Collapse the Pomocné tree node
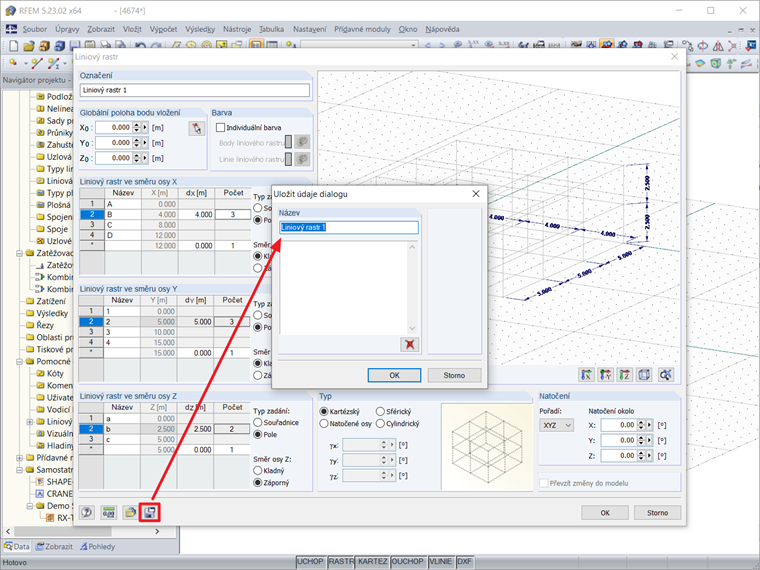Image resolution: width=760 pixels, height=570 pixels. click(19, 362)
